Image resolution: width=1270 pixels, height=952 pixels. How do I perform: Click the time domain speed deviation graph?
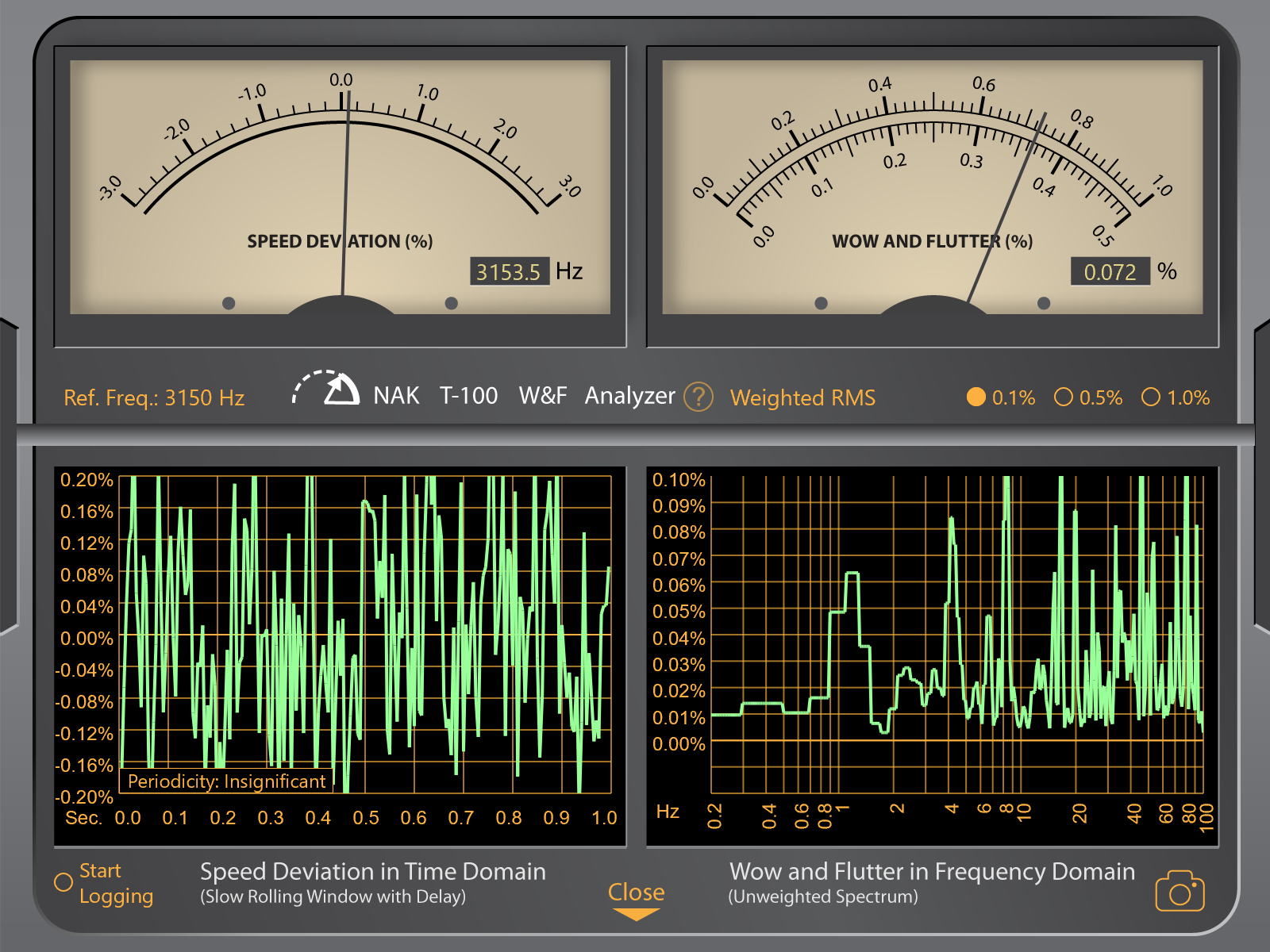pyautogui.click(x=365, y=635)
